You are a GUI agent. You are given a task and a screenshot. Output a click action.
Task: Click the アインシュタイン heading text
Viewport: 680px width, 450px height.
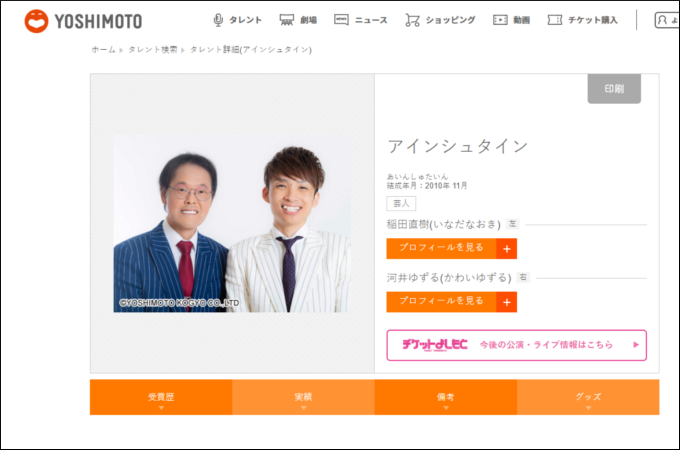tap(458, 146)
